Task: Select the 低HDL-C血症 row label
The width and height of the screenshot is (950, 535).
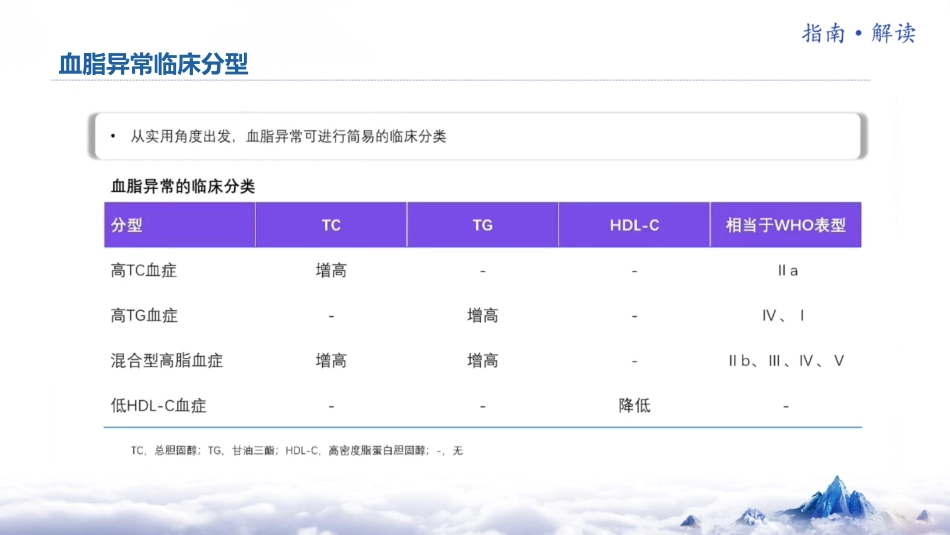Action: [159, 405]
